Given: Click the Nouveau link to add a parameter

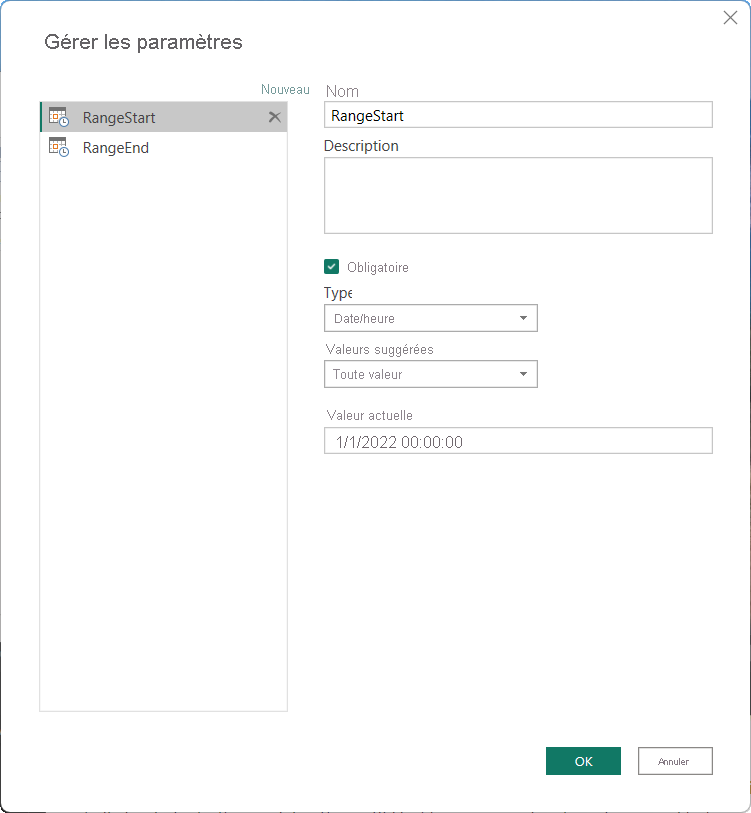Looking at the screenshot, I should pos(285,89).
